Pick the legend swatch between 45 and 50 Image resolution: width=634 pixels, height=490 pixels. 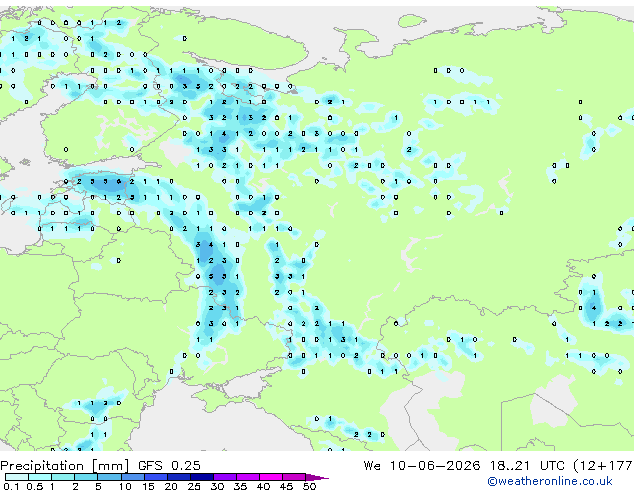click(294, 477)
